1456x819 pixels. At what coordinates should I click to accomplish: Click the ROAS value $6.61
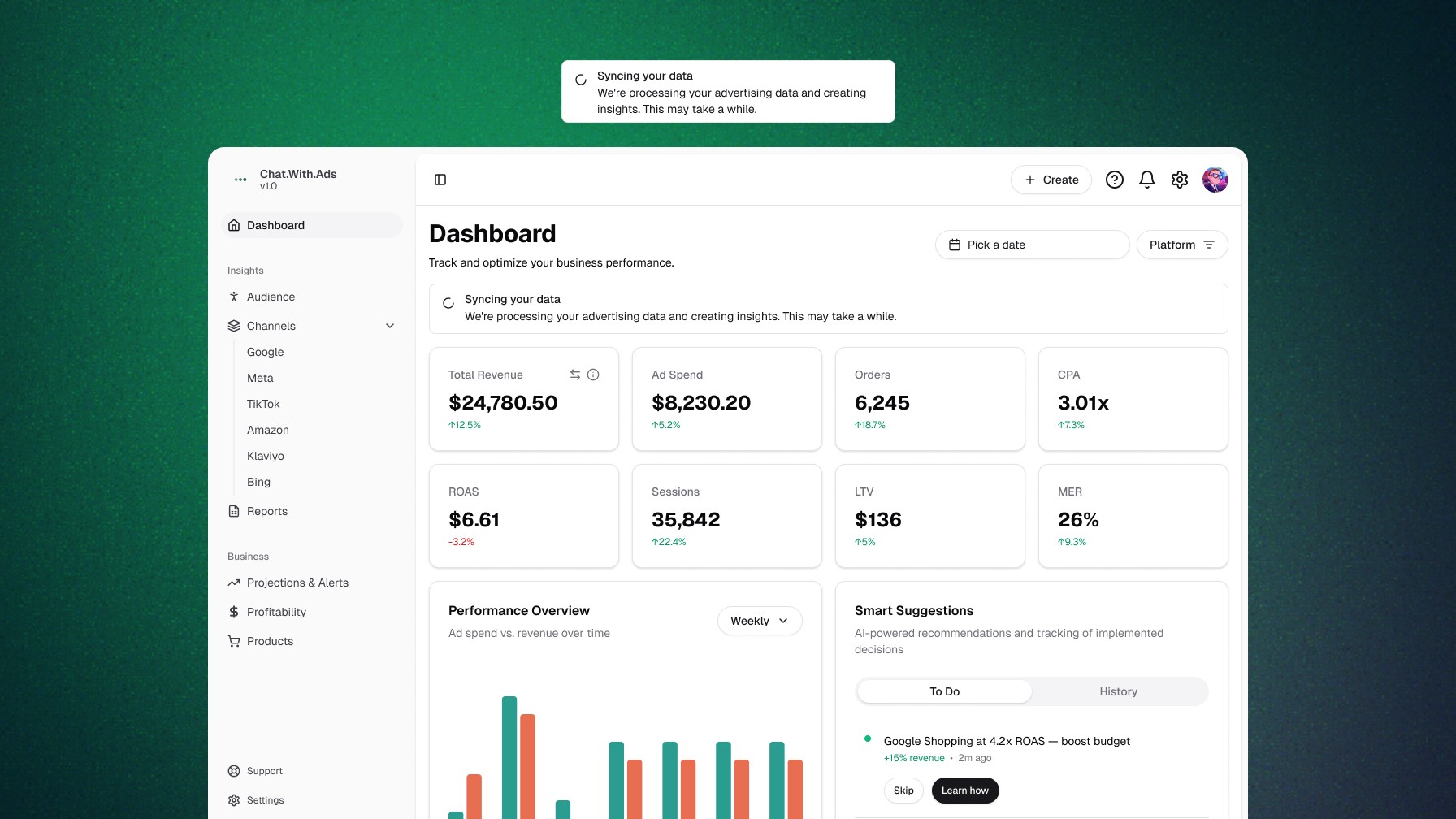474,520
